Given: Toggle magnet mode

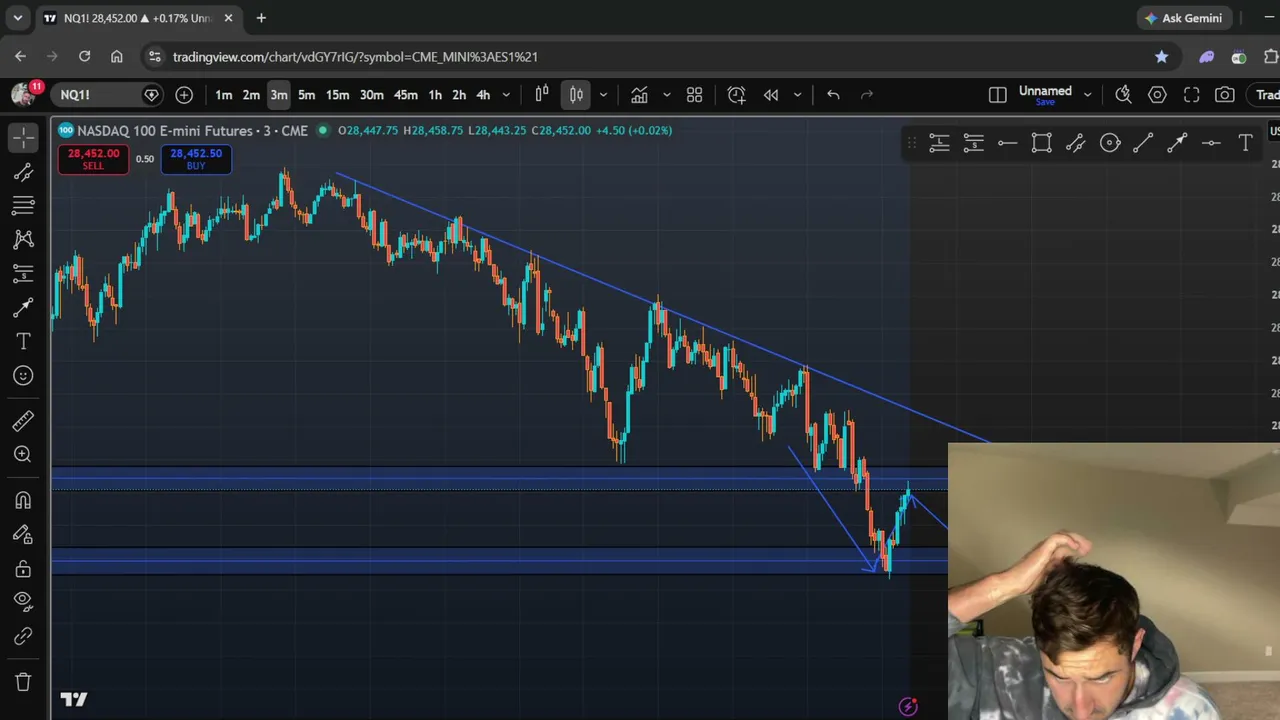Looking at the screenshot, I should [23, 500].
